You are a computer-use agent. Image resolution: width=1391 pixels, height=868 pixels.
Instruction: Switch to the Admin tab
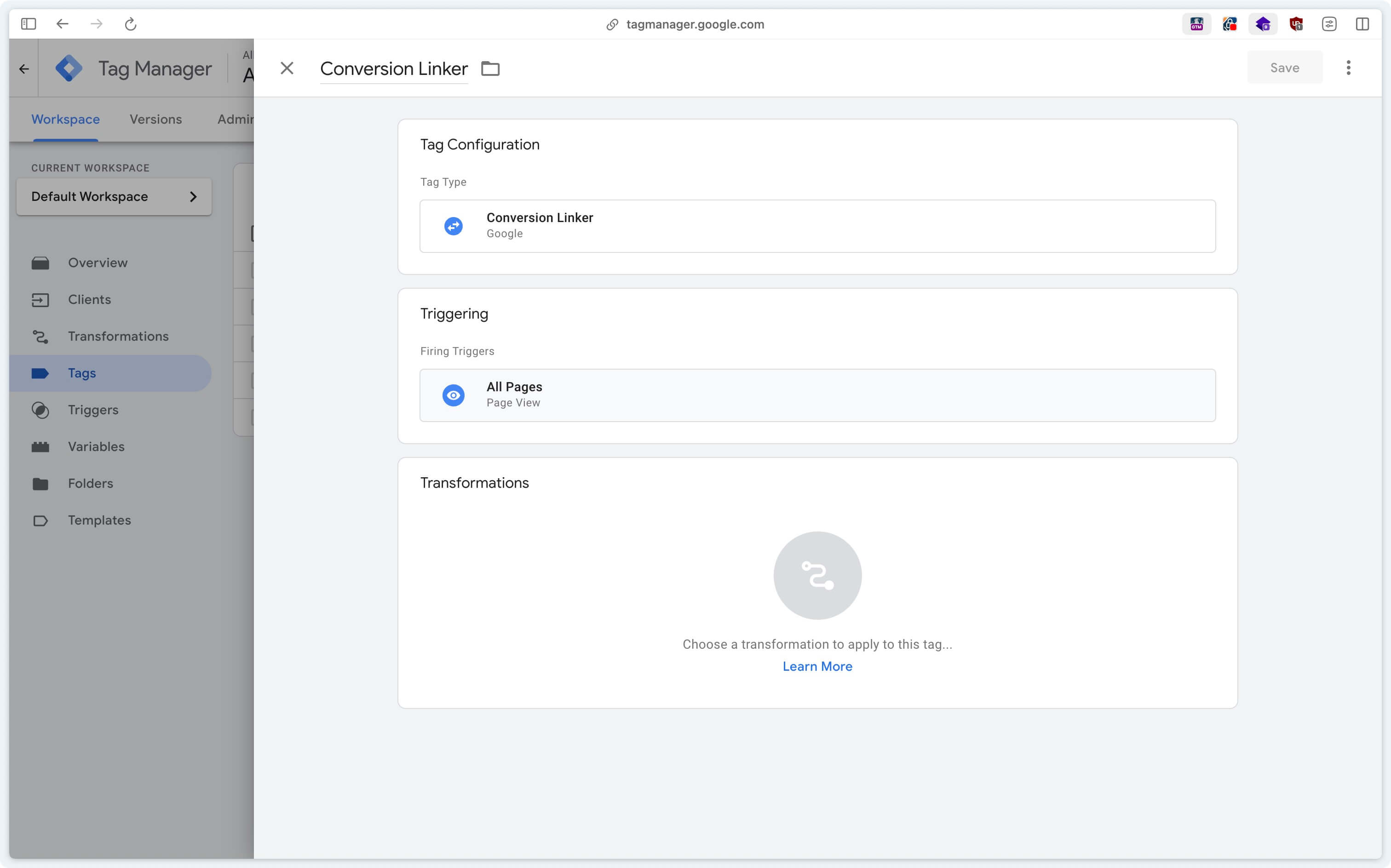coord(236,119)
